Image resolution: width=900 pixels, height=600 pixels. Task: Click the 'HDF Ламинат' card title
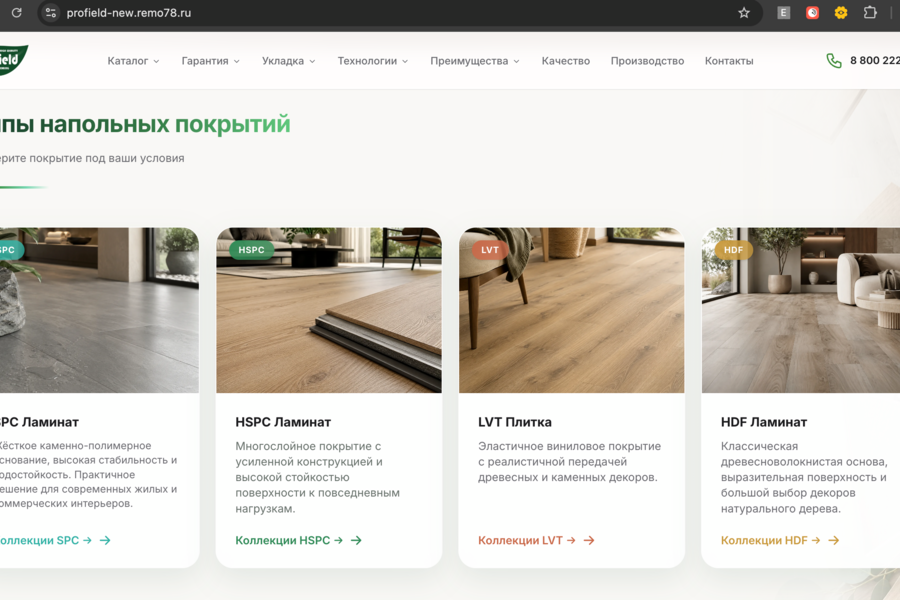(764, 422)
